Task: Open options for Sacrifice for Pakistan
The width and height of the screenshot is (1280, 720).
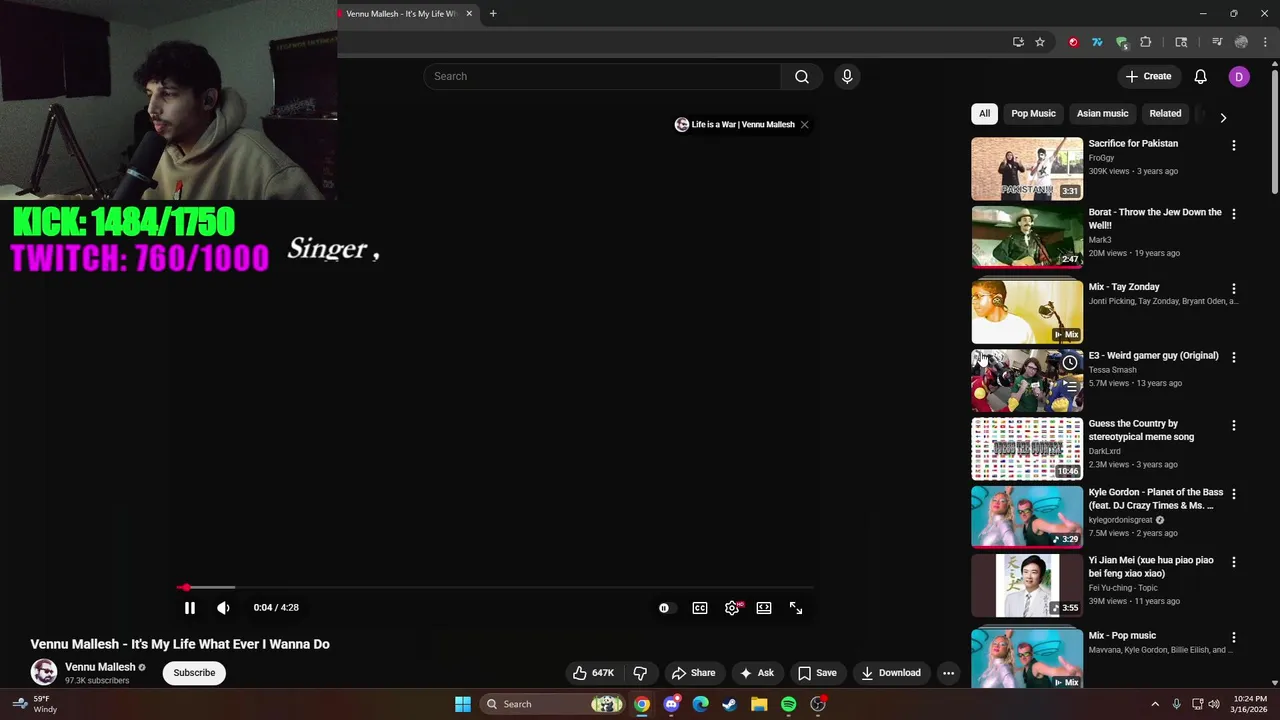Action: [x=1233, y=146]
